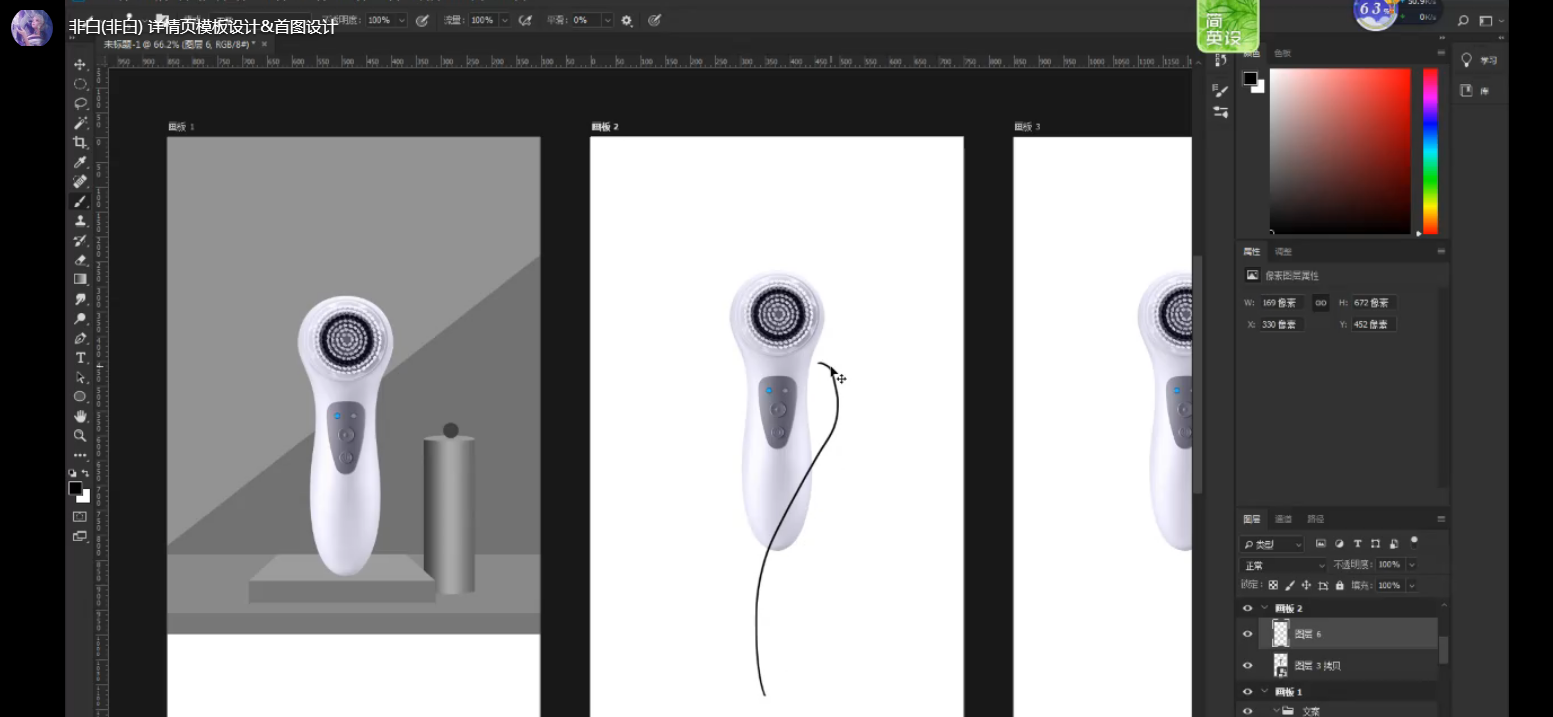The height and width of the screenshot is (717, 1553).
Task: Select the Eyedropper tool
Action: click(80, 162)
